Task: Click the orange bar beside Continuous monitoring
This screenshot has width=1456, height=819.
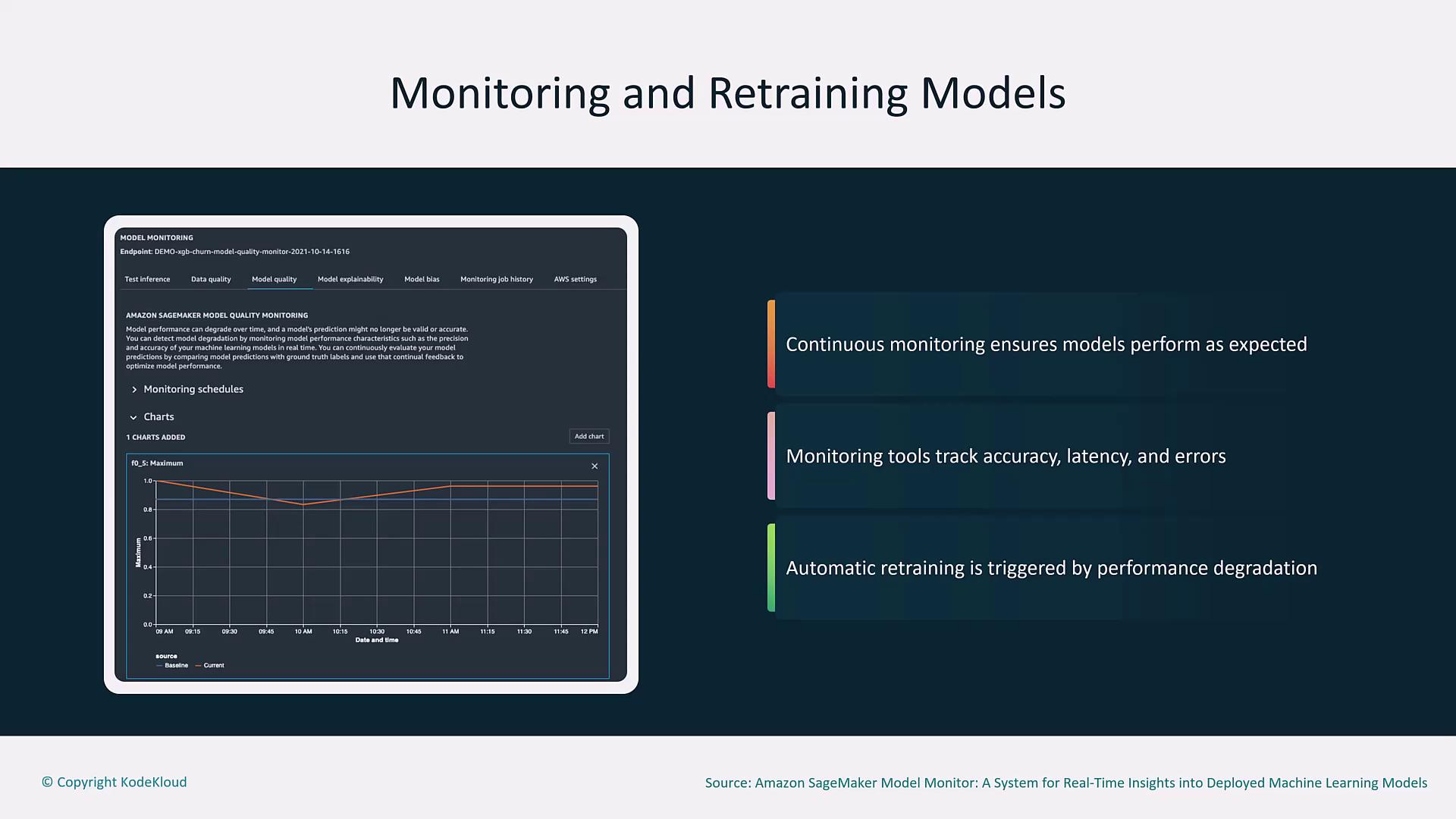Action: [x=771, y=344]
